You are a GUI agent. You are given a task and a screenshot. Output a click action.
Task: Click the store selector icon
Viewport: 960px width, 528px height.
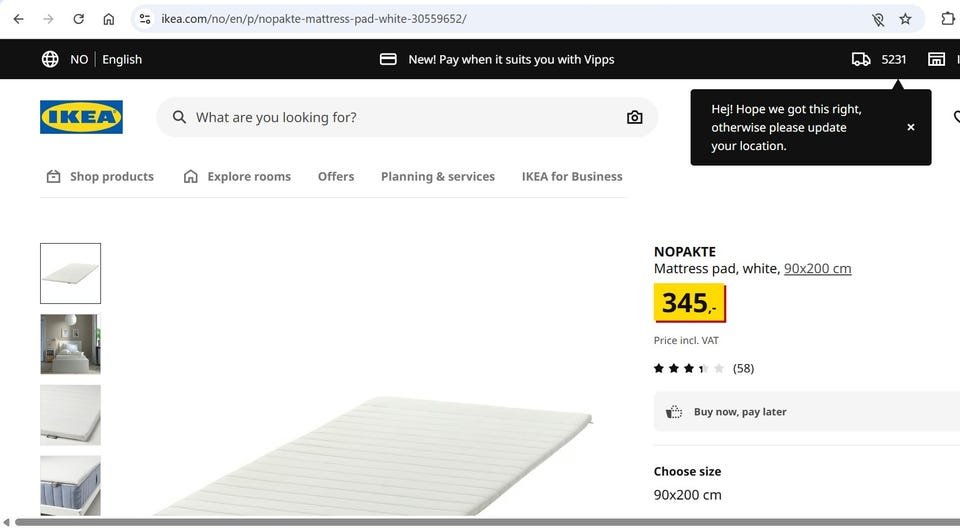point(936,59)
